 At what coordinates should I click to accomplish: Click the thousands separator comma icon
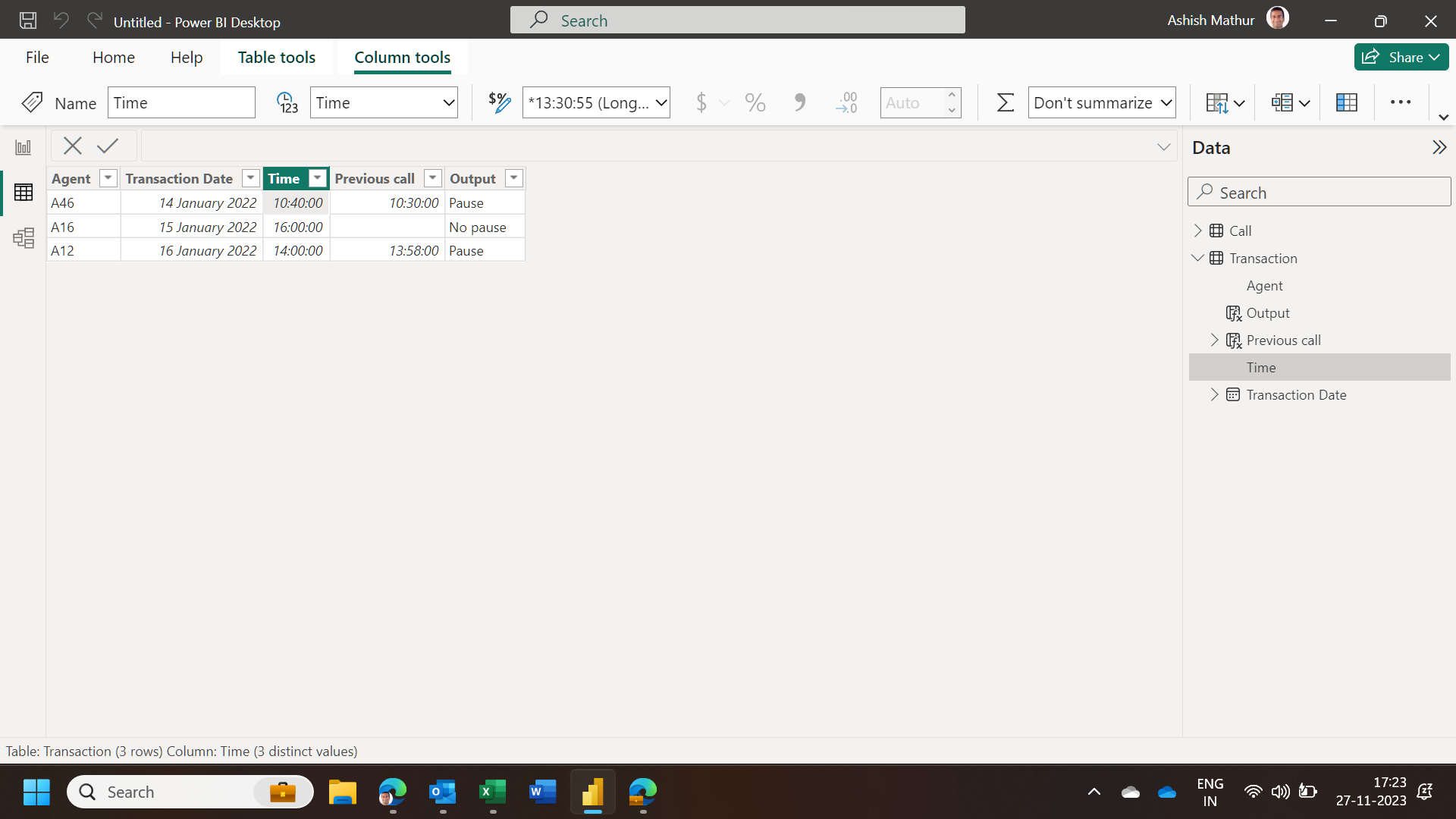(x=799, y=102)
